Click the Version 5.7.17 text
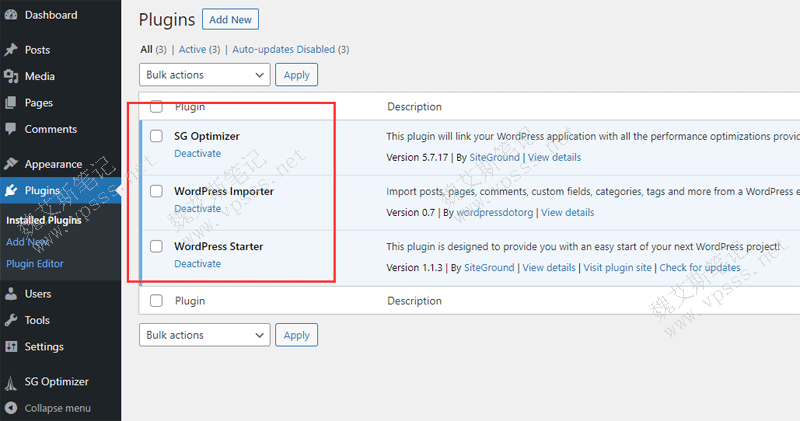 coord(417,157)
